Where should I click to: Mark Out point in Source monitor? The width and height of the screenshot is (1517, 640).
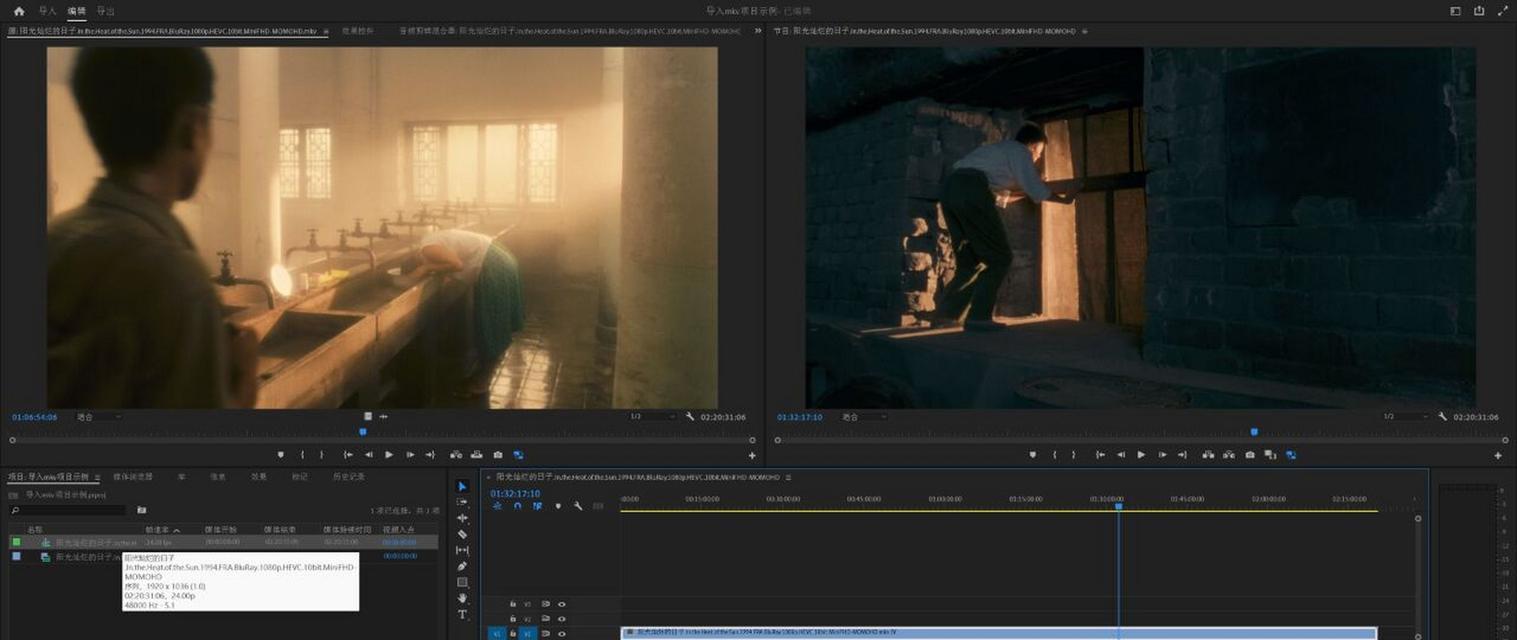[321, 454]
